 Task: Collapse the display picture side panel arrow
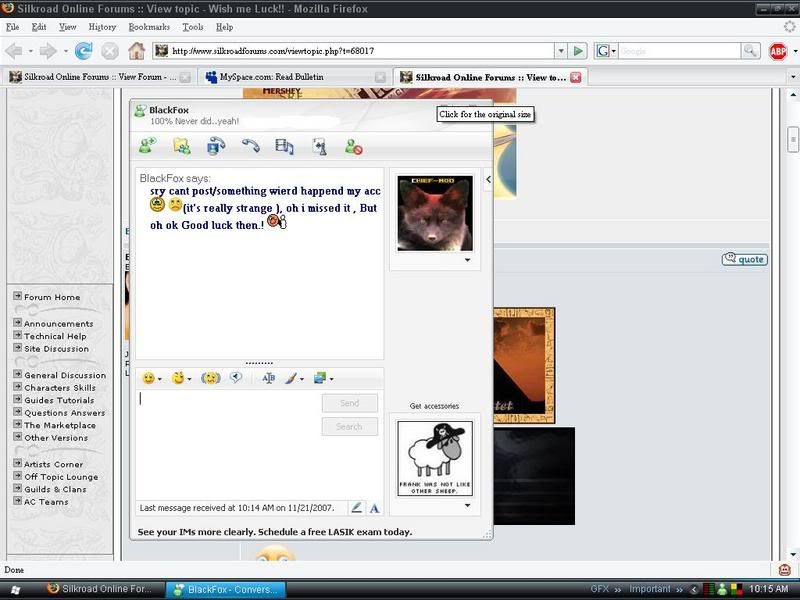(x=488, y=180)
